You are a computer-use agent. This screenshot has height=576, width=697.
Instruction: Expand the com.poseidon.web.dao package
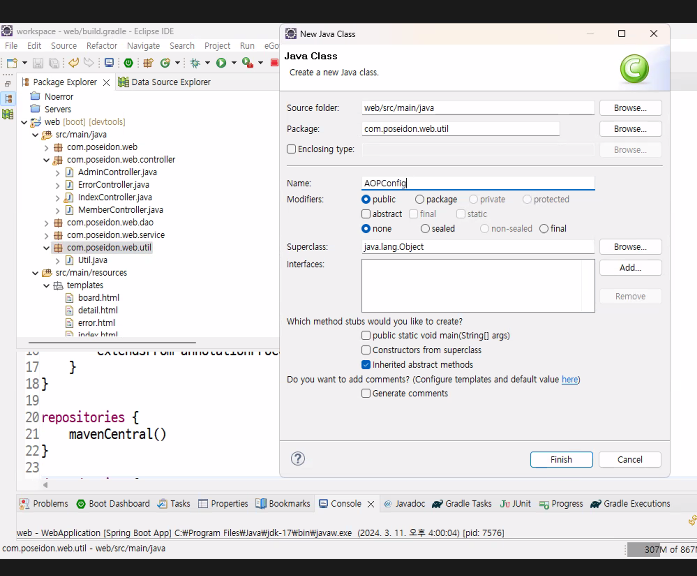pos(46,223)
